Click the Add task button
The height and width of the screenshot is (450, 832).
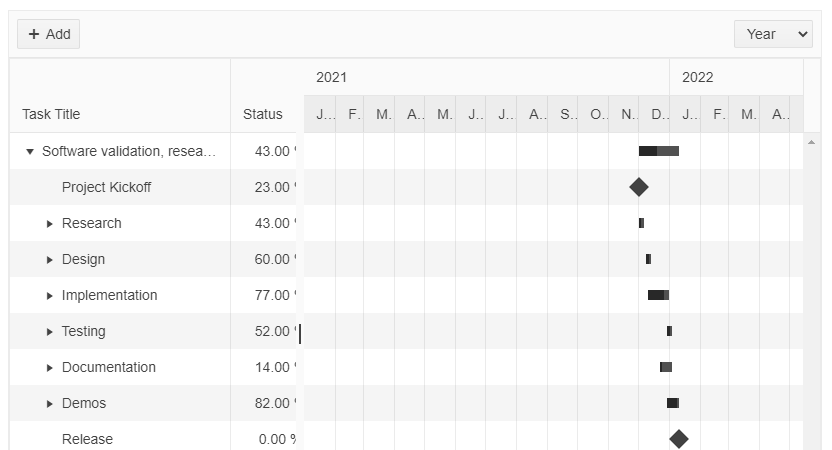click(x=48, y=34)
